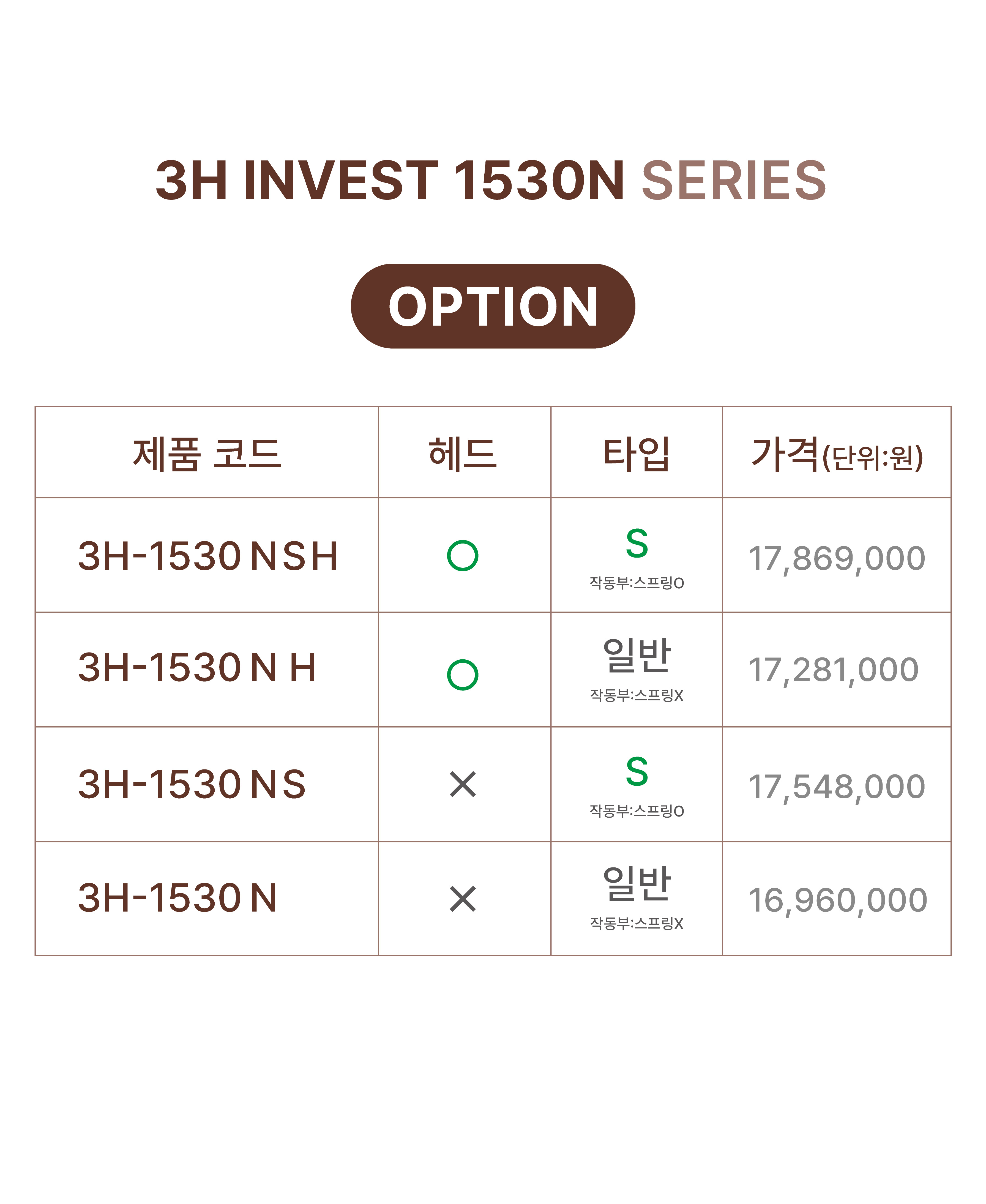
Task: Click the price 17,548,000
Action: 836,787
